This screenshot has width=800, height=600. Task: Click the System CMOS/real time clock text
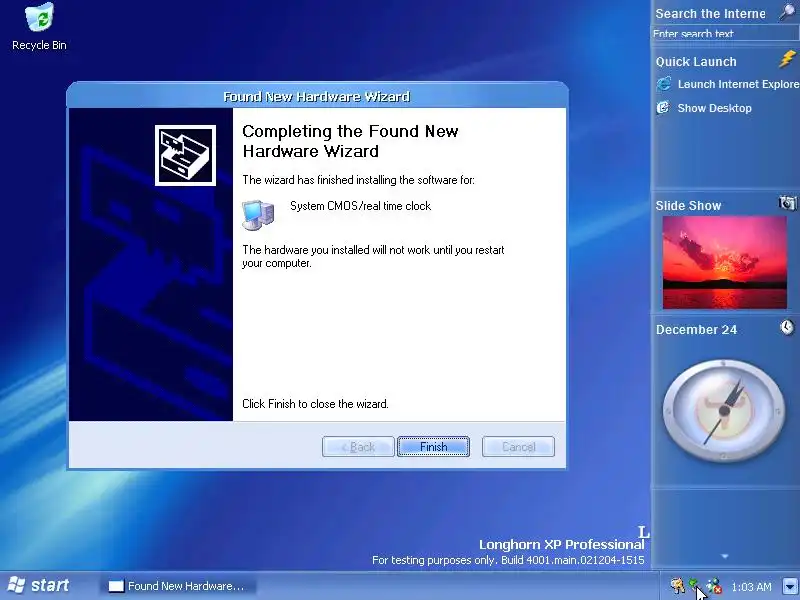click(360, 206)
